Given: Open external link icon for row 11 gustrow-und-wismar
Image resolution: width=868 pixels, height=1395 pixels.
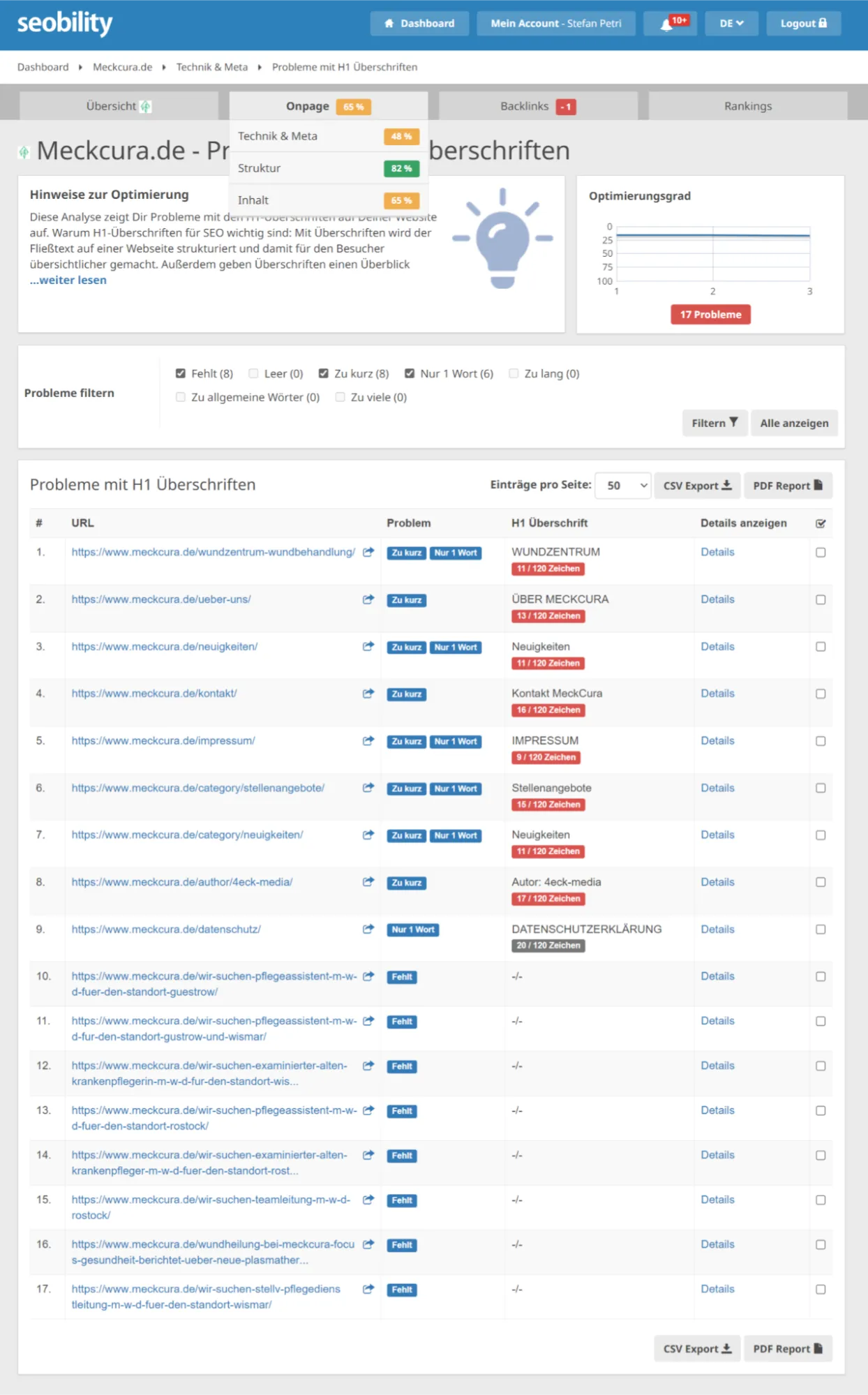Looking at the screenshot, I should [368, 1021].
